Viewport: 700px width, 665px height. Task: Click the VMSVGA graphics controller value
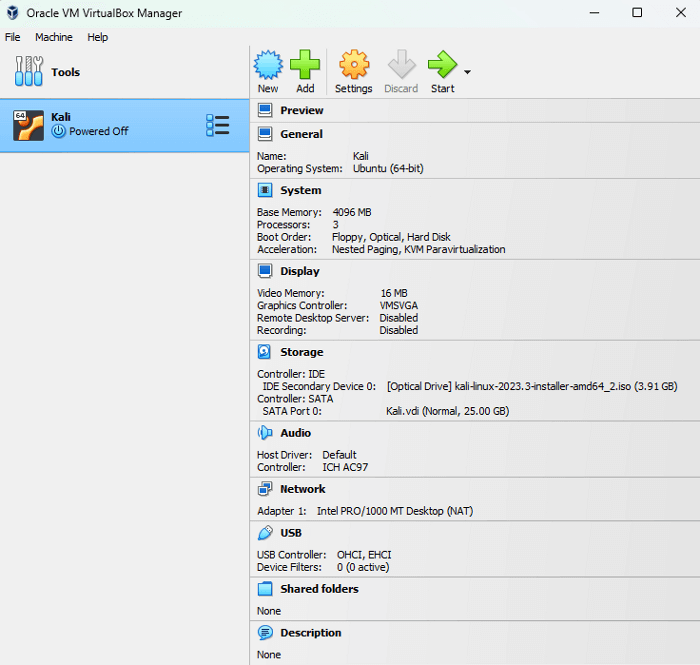point(399,305)
